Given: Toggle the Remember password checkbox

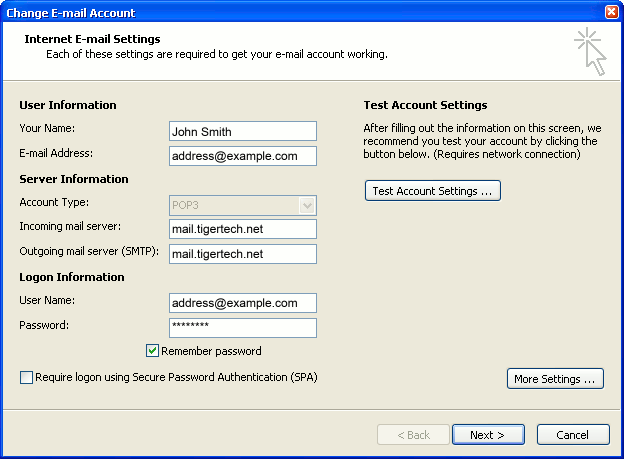Looking at the screenshot, I should (153, 351).
